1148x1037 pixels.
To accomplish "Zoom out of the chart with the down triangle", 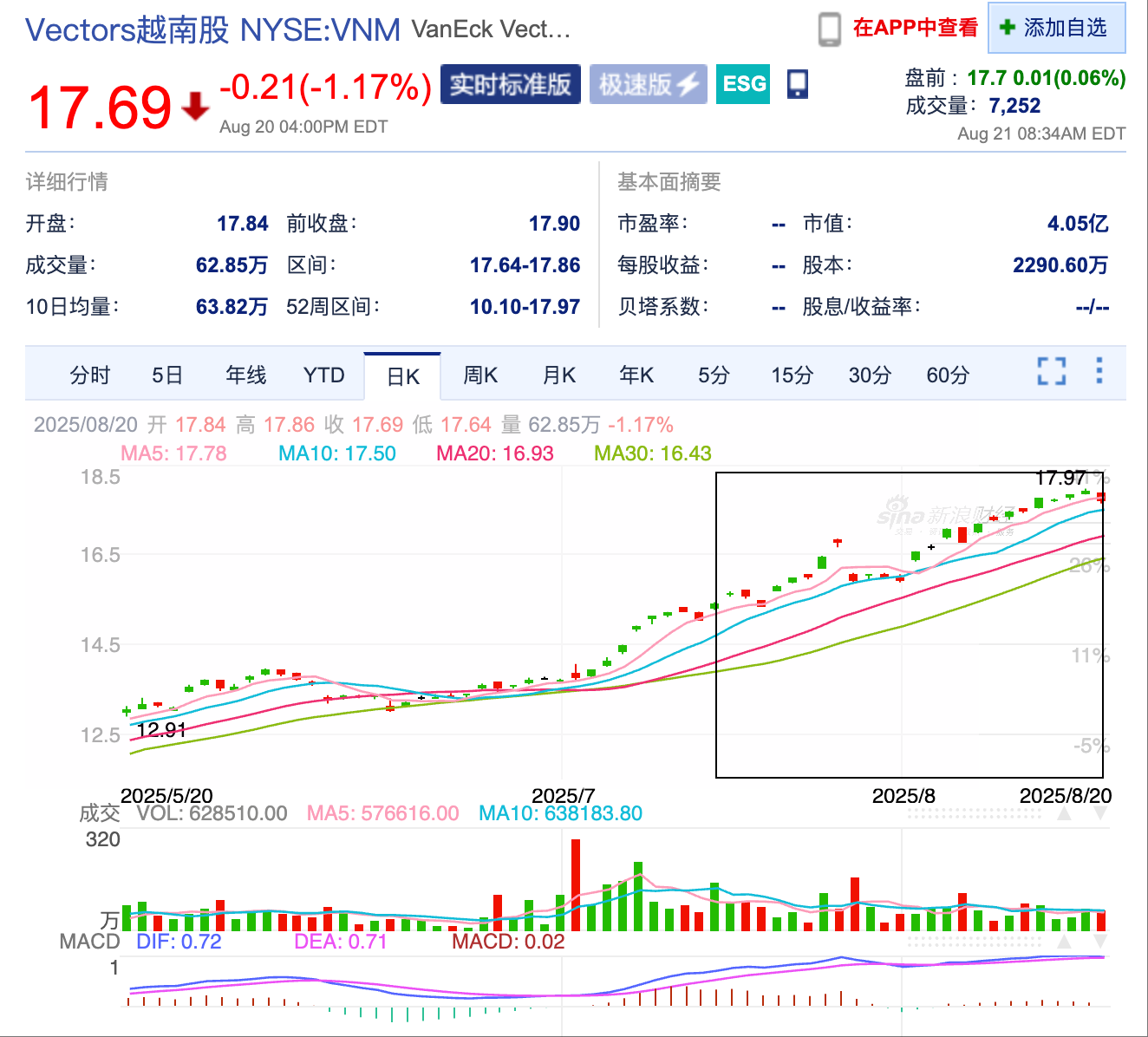I will click(x=1099, y=811).
